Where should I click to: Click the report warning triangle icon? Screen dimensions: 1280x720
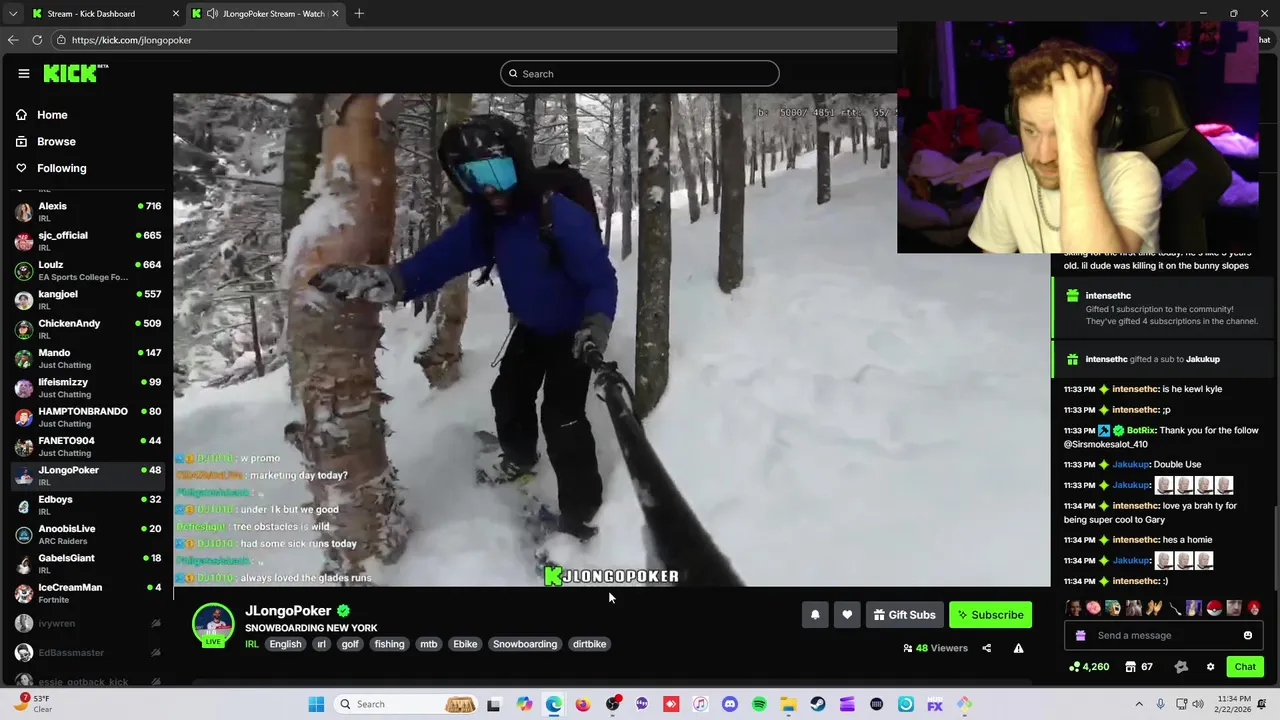pyautogui.click(x=1018, y=648)
